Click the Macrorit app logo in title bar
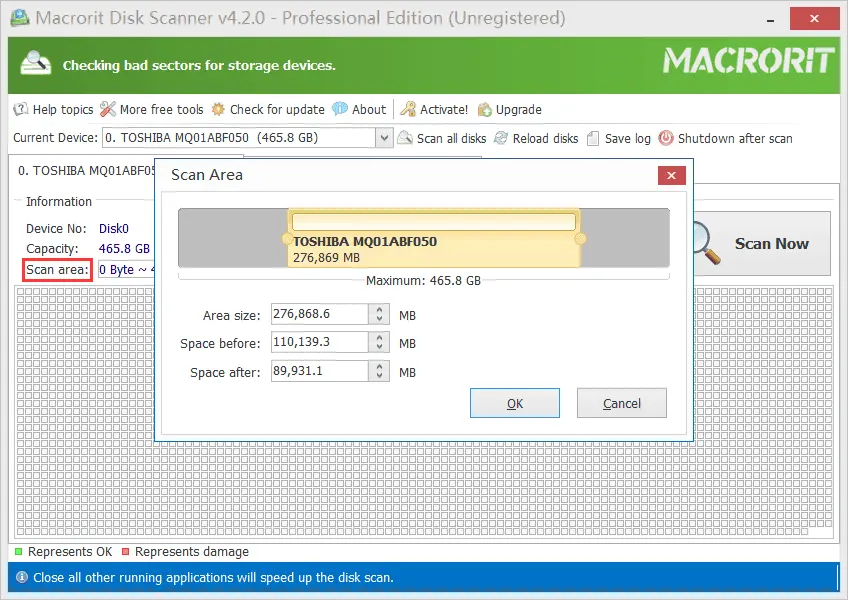The width and height of the screenshot is (848, 600). pyautogui.click(x=20, y=18)
